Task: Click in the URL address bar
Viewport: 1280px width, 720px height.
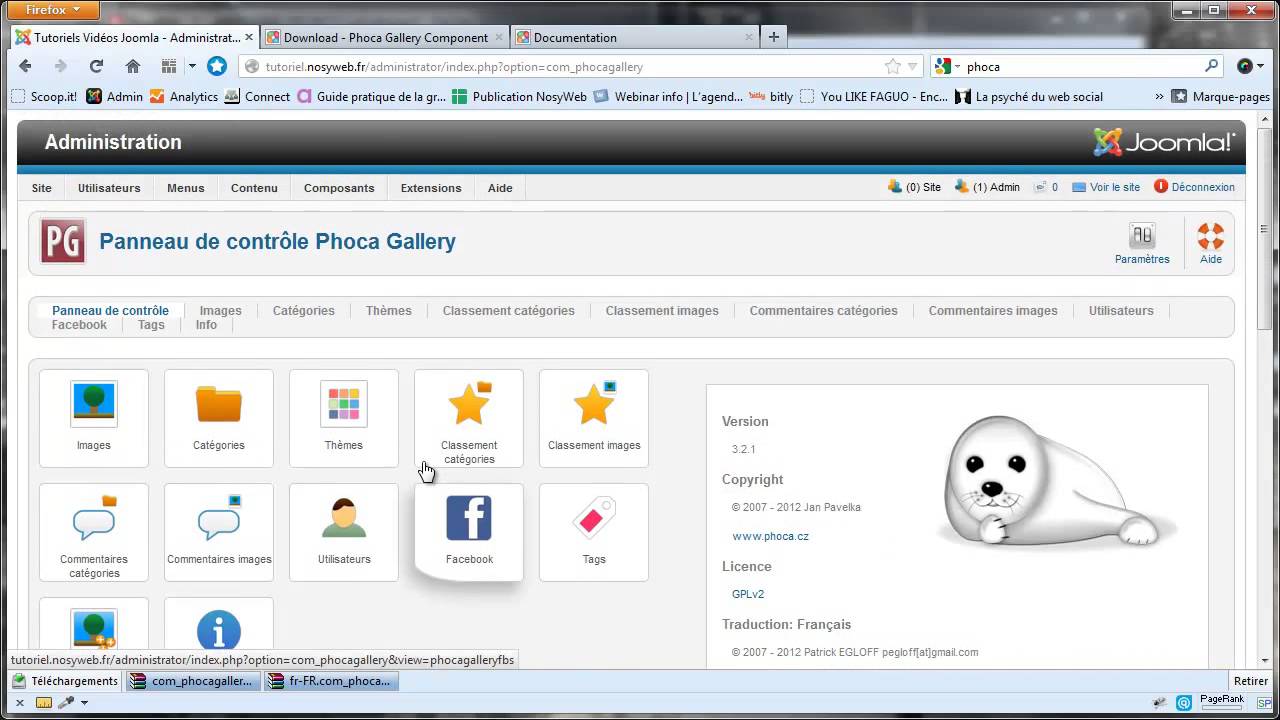Action: pyautogui.click(x=570, y=67)
